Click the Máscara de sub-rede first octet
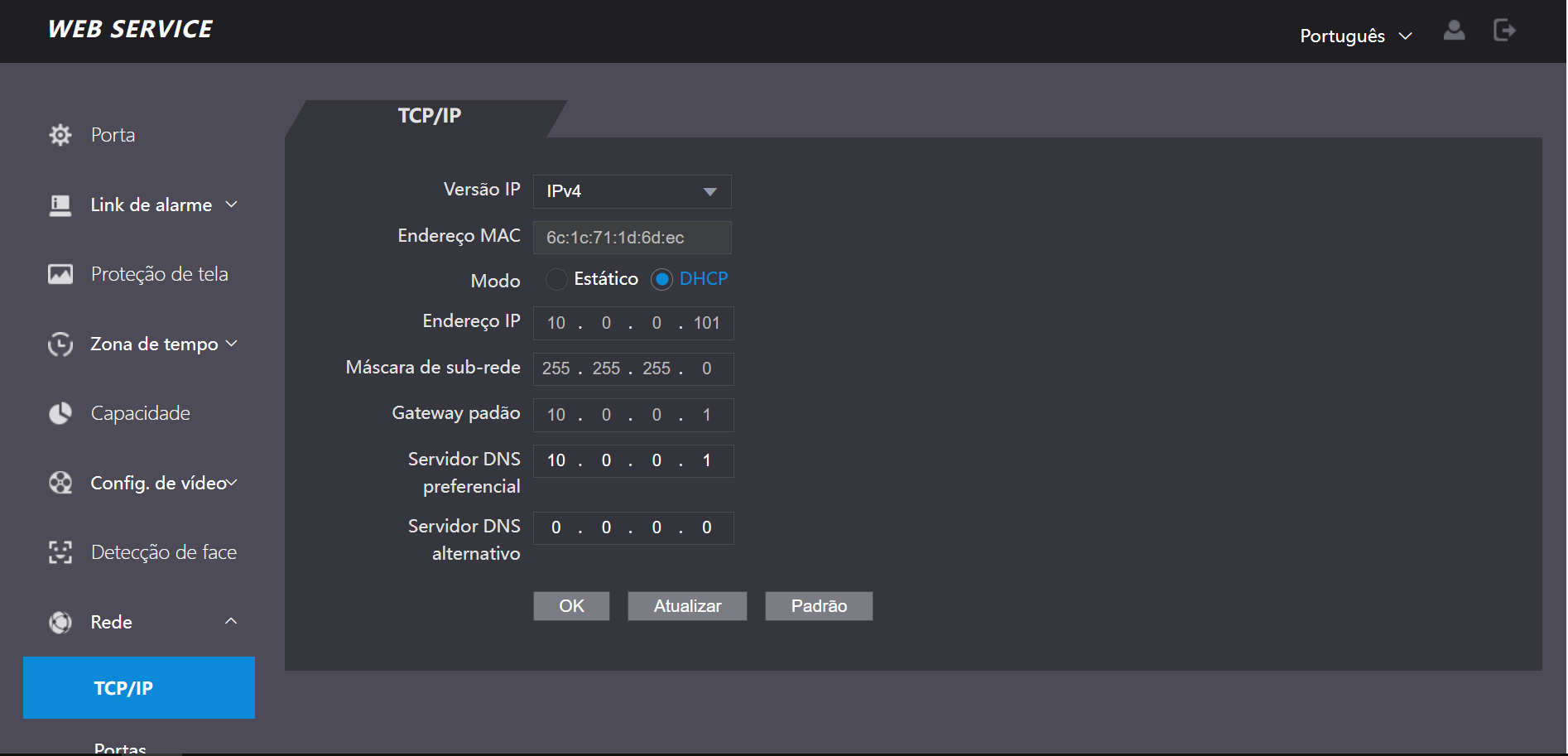The width and height of the screenshot is (1568, 756). tap(556, 368)
